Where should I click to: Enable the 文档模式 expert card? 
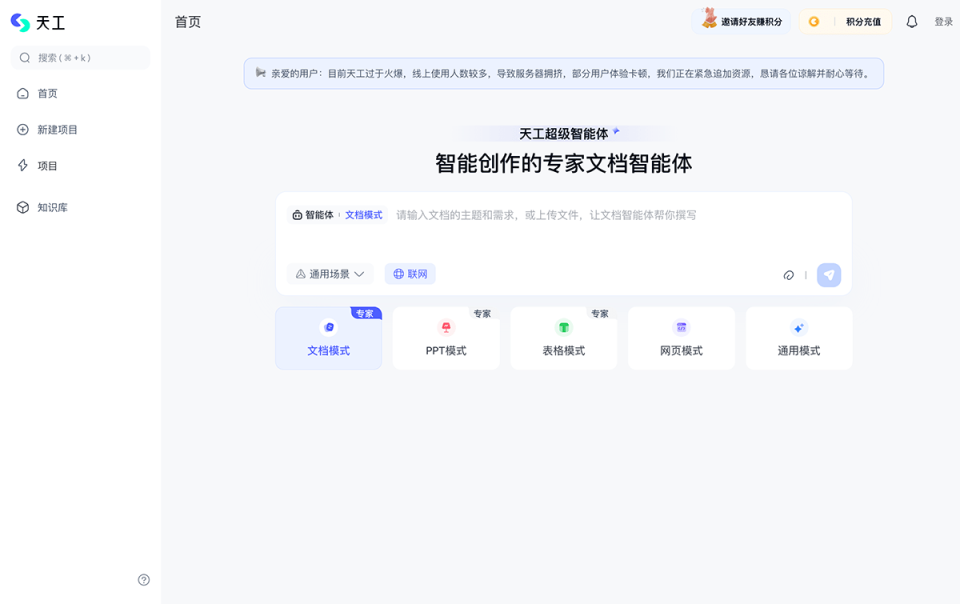(x=328, y=338)
